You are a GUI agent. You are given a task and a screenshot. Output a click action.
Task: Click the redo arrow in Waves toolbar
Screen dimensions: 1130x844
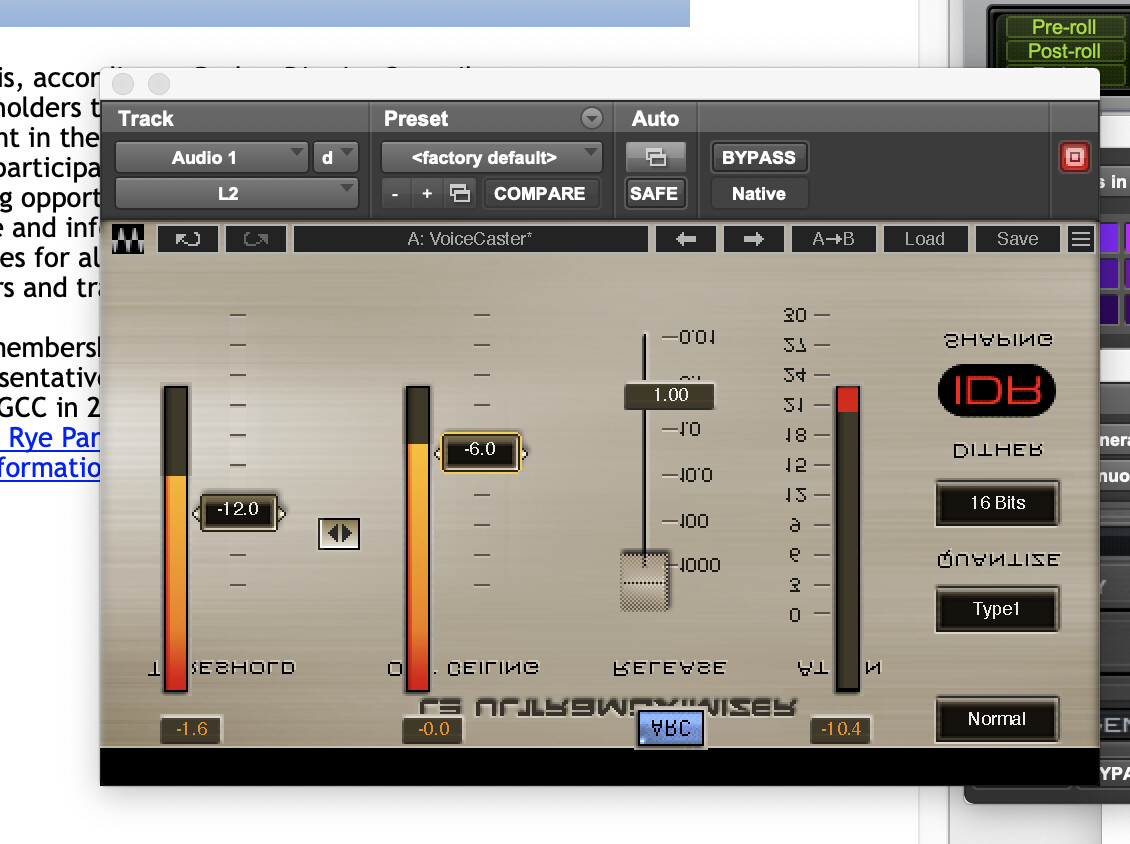coord(256,239)
